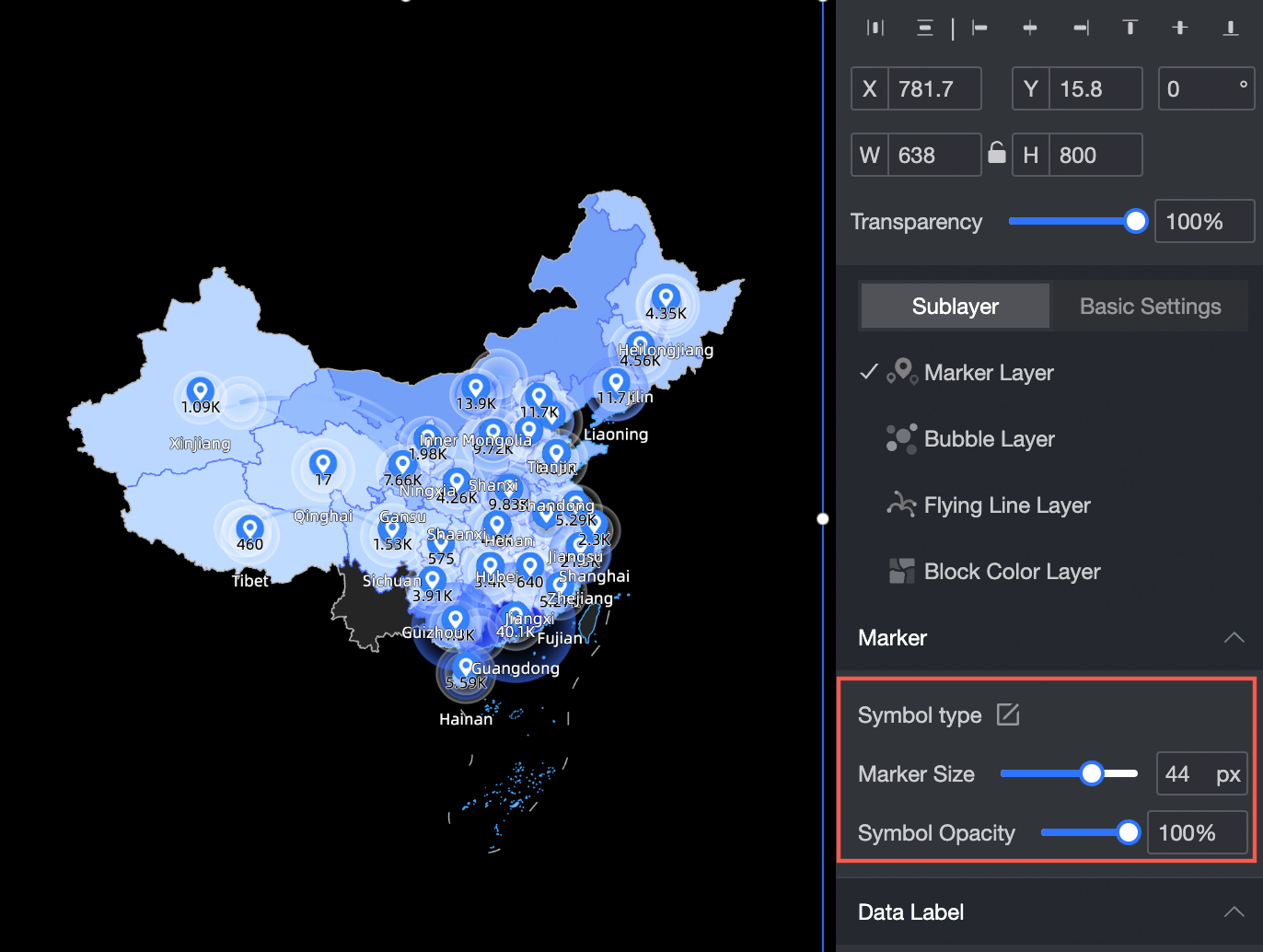Align the map layer to the top edge
Viewport: 1263px width, 952px height.
point(1130,28)
